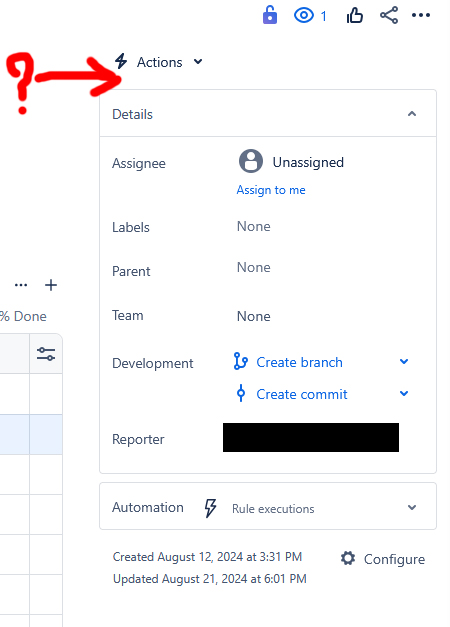The image size is (450, 627).
Task: Click the chevron next to Actions
Action: click(x=198, y=62)
